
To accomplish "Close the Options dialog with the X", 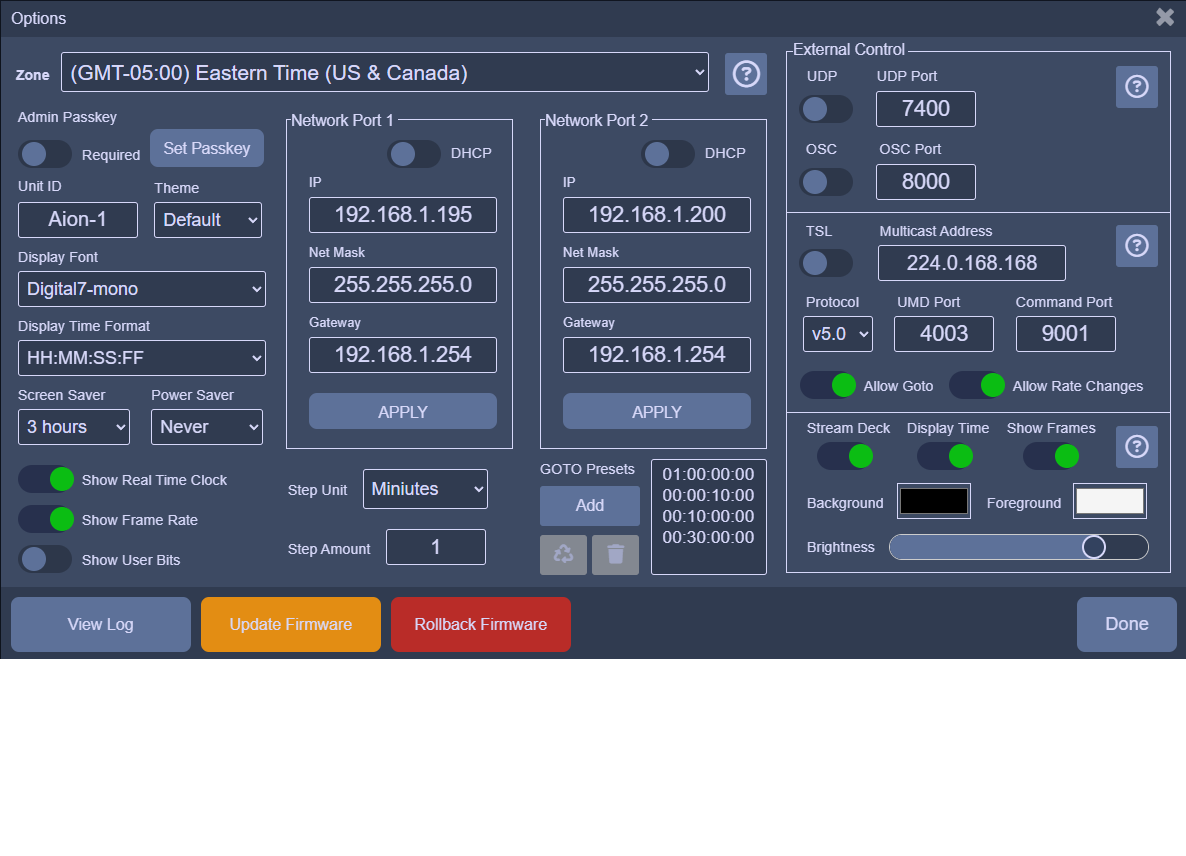I will tap(1164, 17).
